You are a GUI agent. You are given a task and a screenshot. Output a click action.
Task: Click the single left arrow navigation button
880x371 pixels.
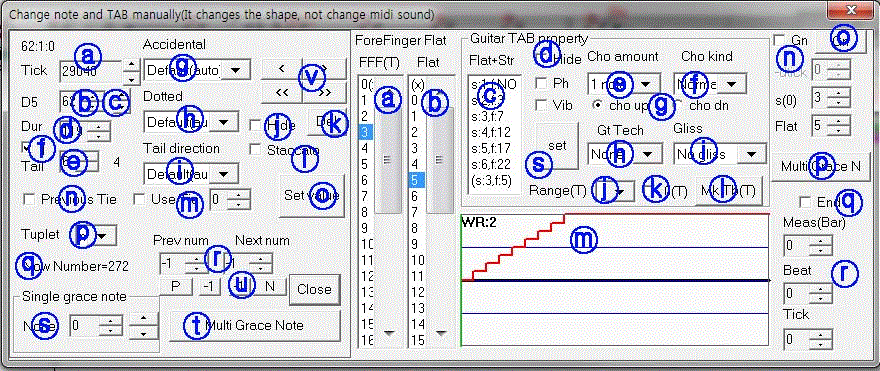click(x=282, y=69)
